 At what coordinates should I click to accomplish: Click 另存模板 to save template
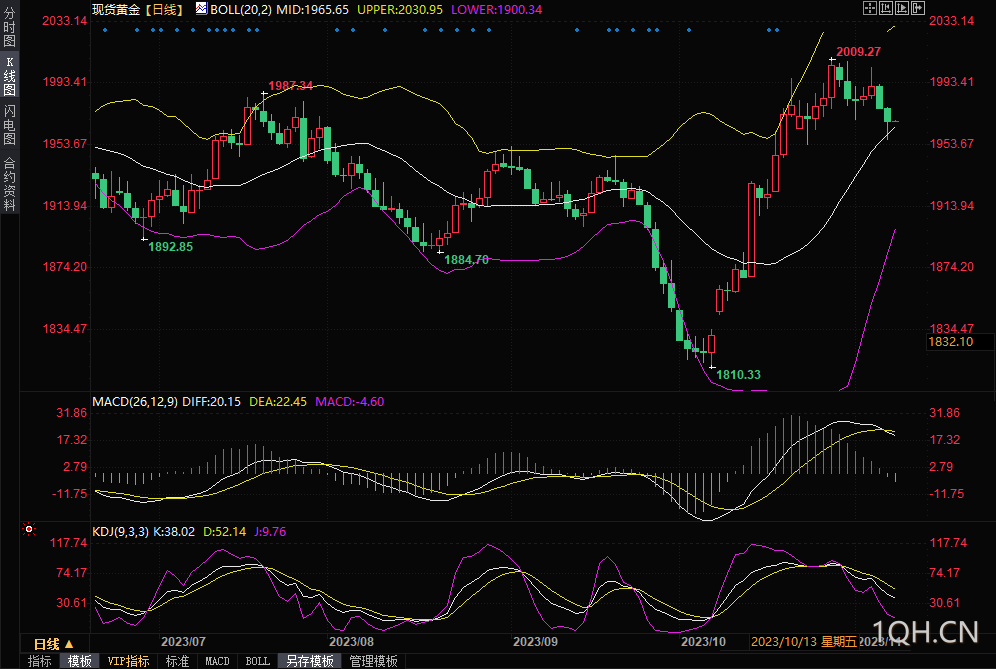pyautogui.click(x=309, y=661)
